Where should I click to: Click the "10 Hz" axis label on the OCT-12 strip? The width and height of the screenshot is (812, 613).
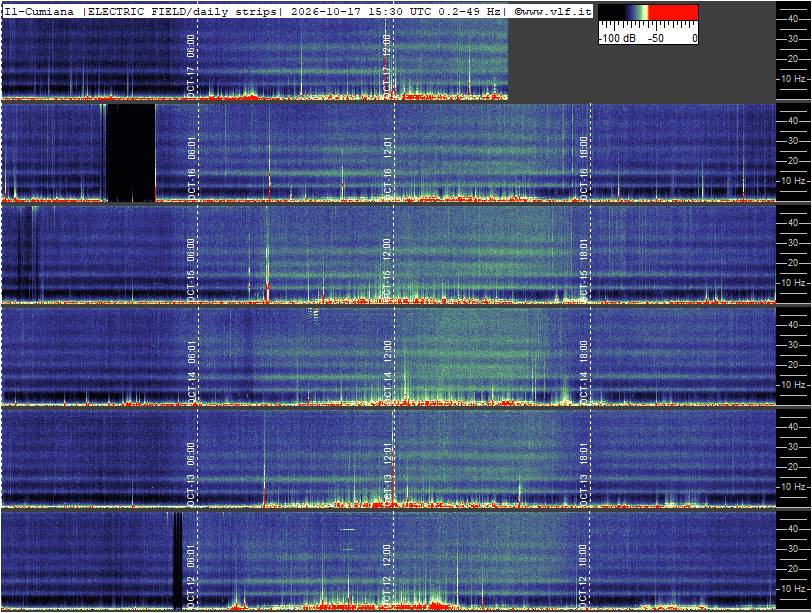tap(793, 589)
